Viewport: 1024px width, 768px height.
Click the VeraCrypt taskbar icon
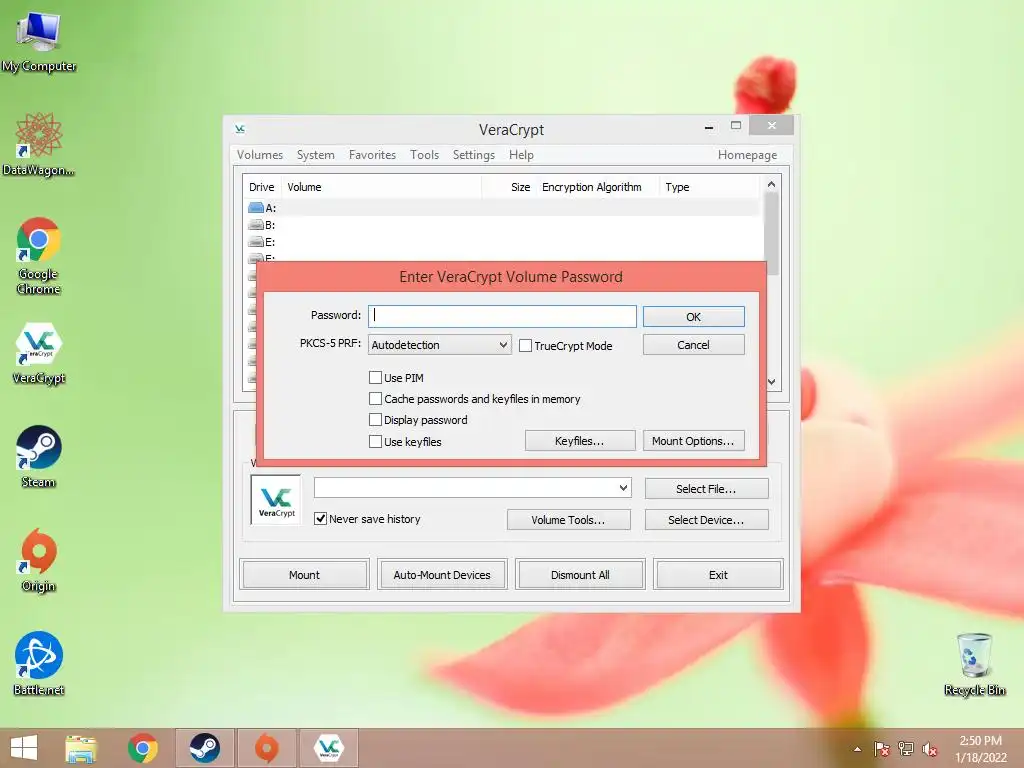[x=328, y=748]
